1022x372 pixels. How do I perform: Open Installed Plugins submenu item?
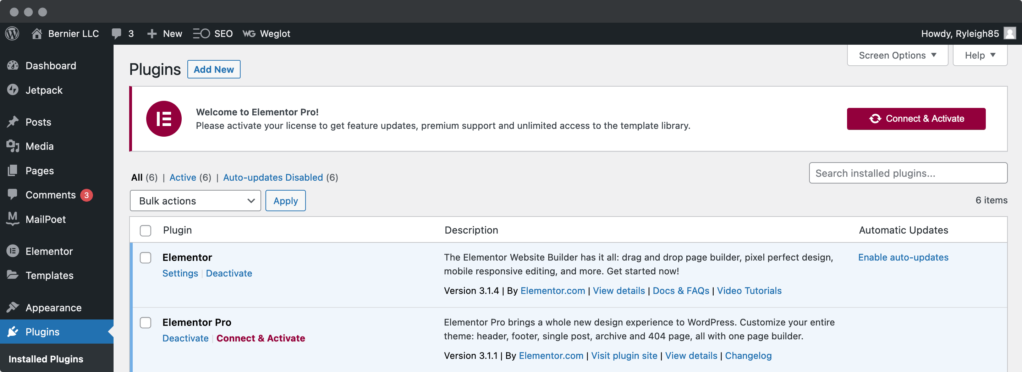tap(46, 359)
